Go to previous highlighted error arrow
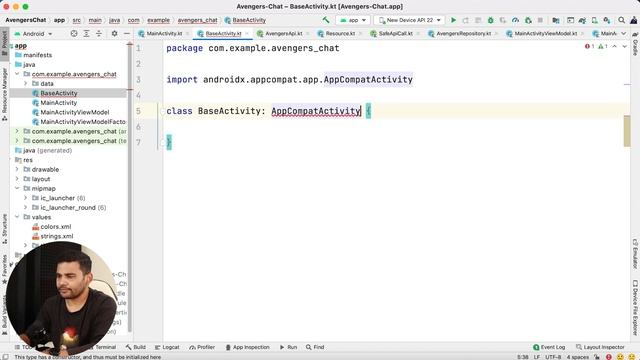Viewport: 640px width, 360px height. pyautogui.click(x=615, y=46)
